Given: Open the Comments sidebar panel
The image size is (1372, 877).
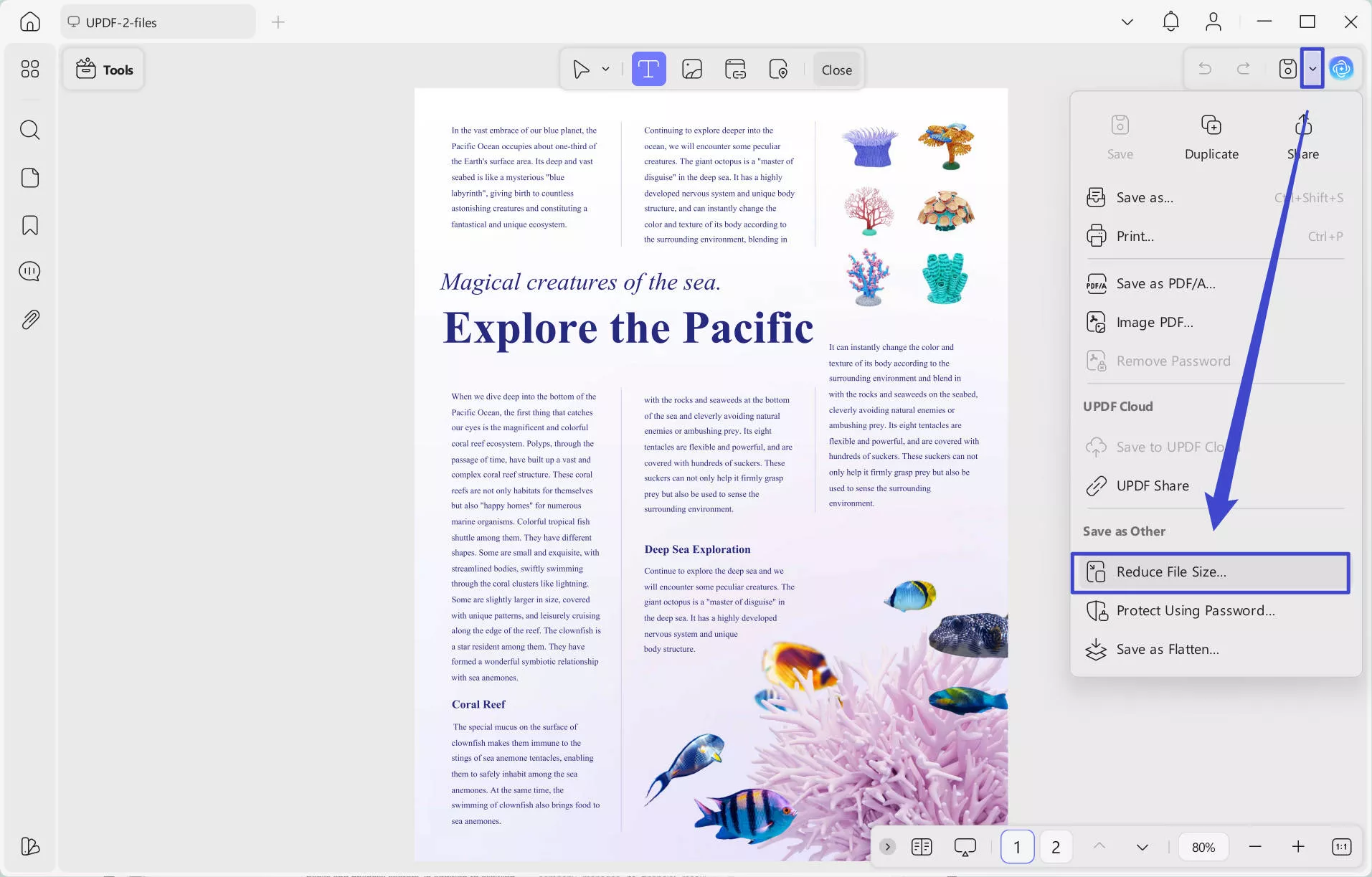Looking at the screenshot, I should pyautogui.click(x=29, y=272).
